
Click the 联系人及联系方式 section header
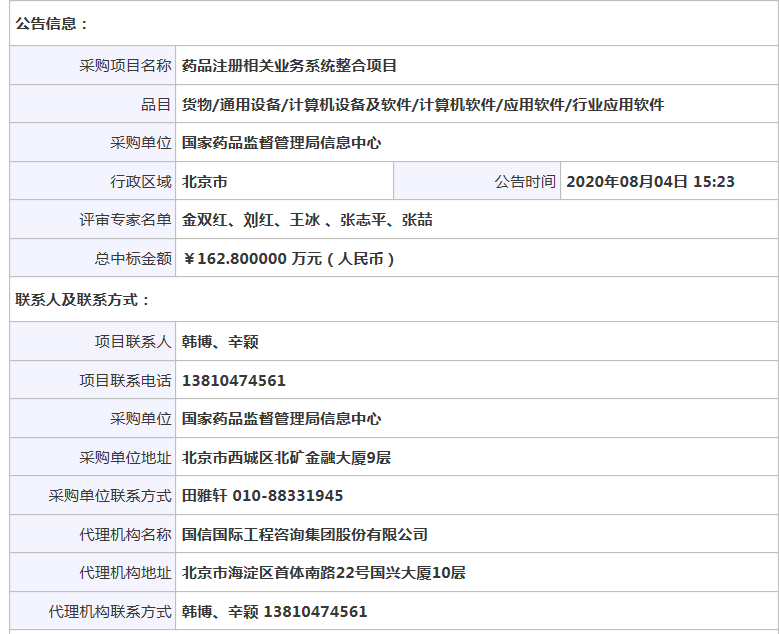tap(82, 300)
